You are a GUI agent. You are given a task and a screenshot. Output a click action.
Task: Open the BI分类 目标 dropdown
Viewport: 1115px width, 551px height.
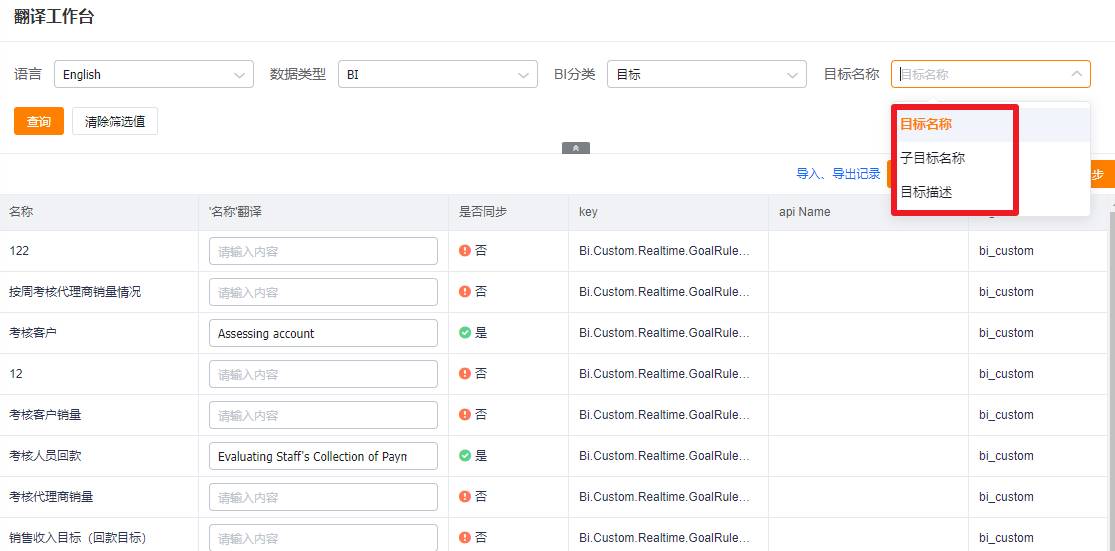707,74
